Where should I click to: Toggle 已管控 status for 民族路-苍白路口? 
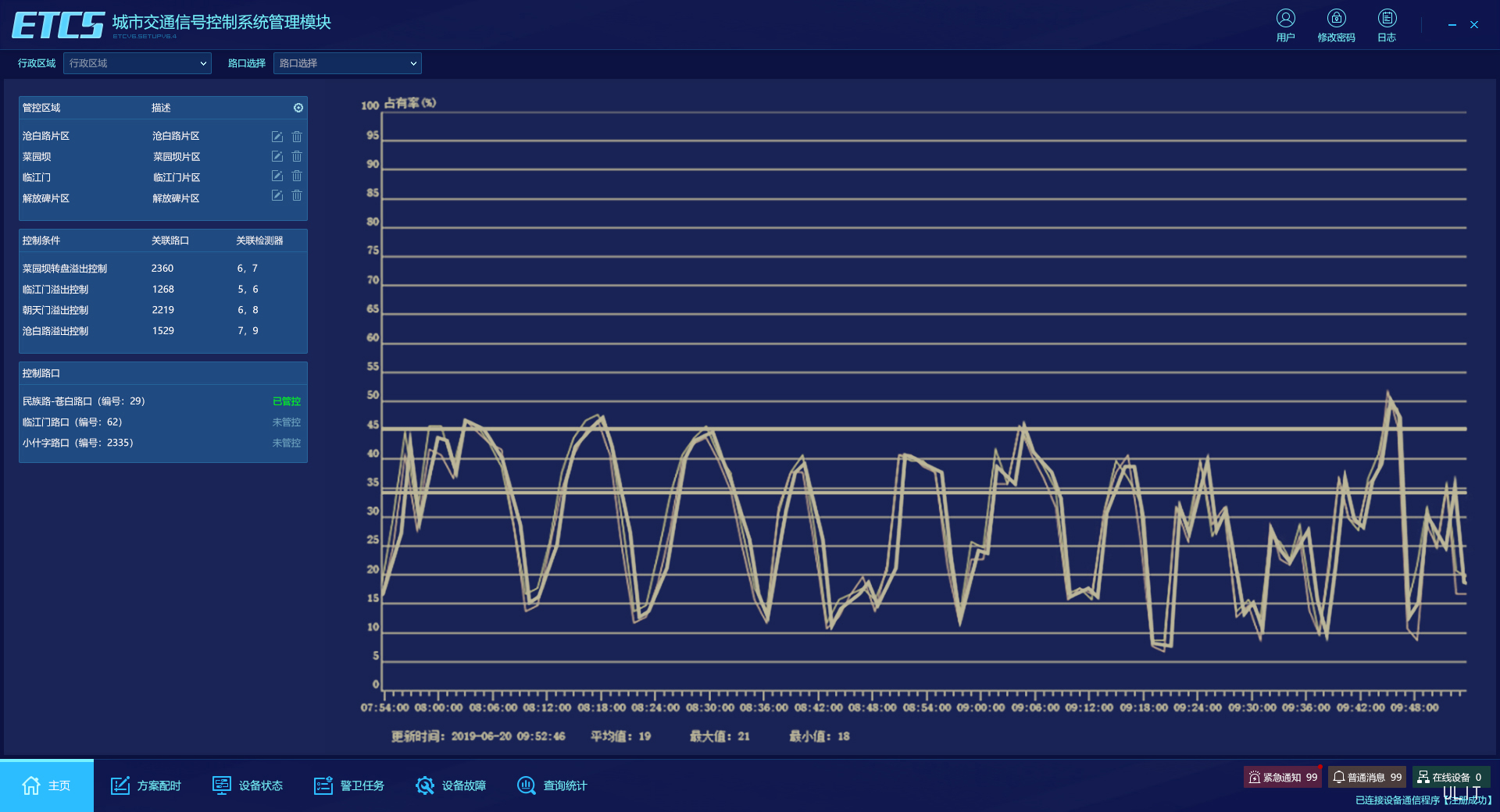pyautogui.click(x=286, y=401)
